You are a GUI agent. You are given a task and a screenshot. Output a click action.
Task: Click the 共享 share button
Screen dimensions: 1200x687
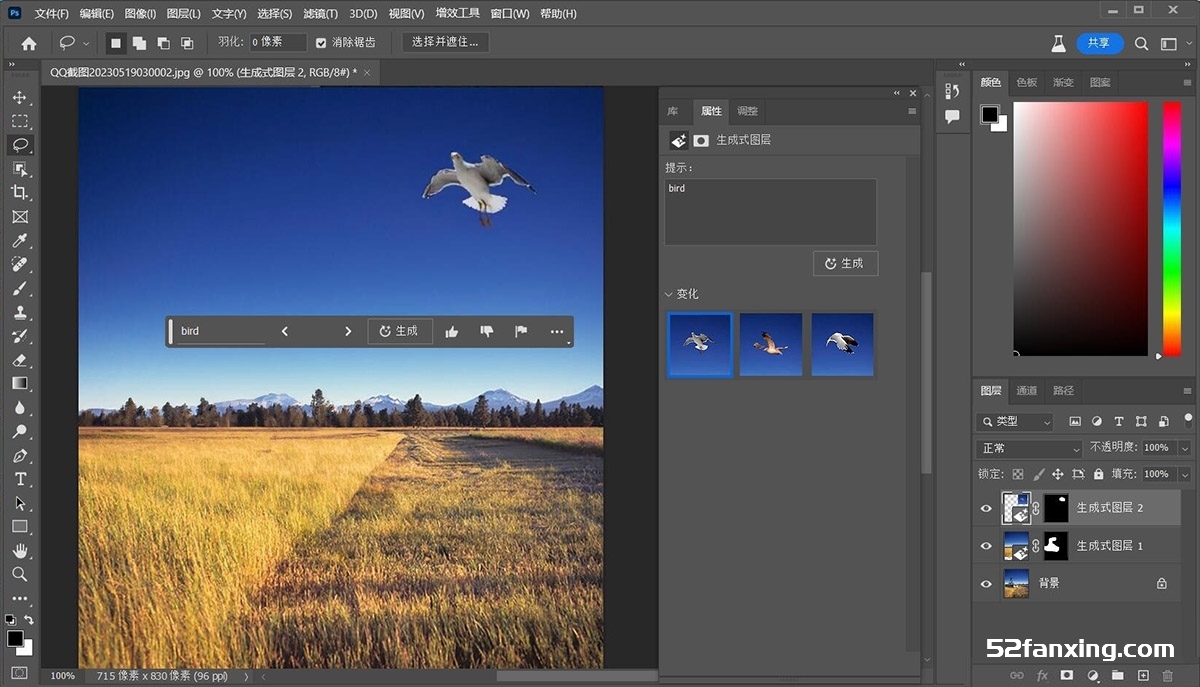coord(1100,43)
